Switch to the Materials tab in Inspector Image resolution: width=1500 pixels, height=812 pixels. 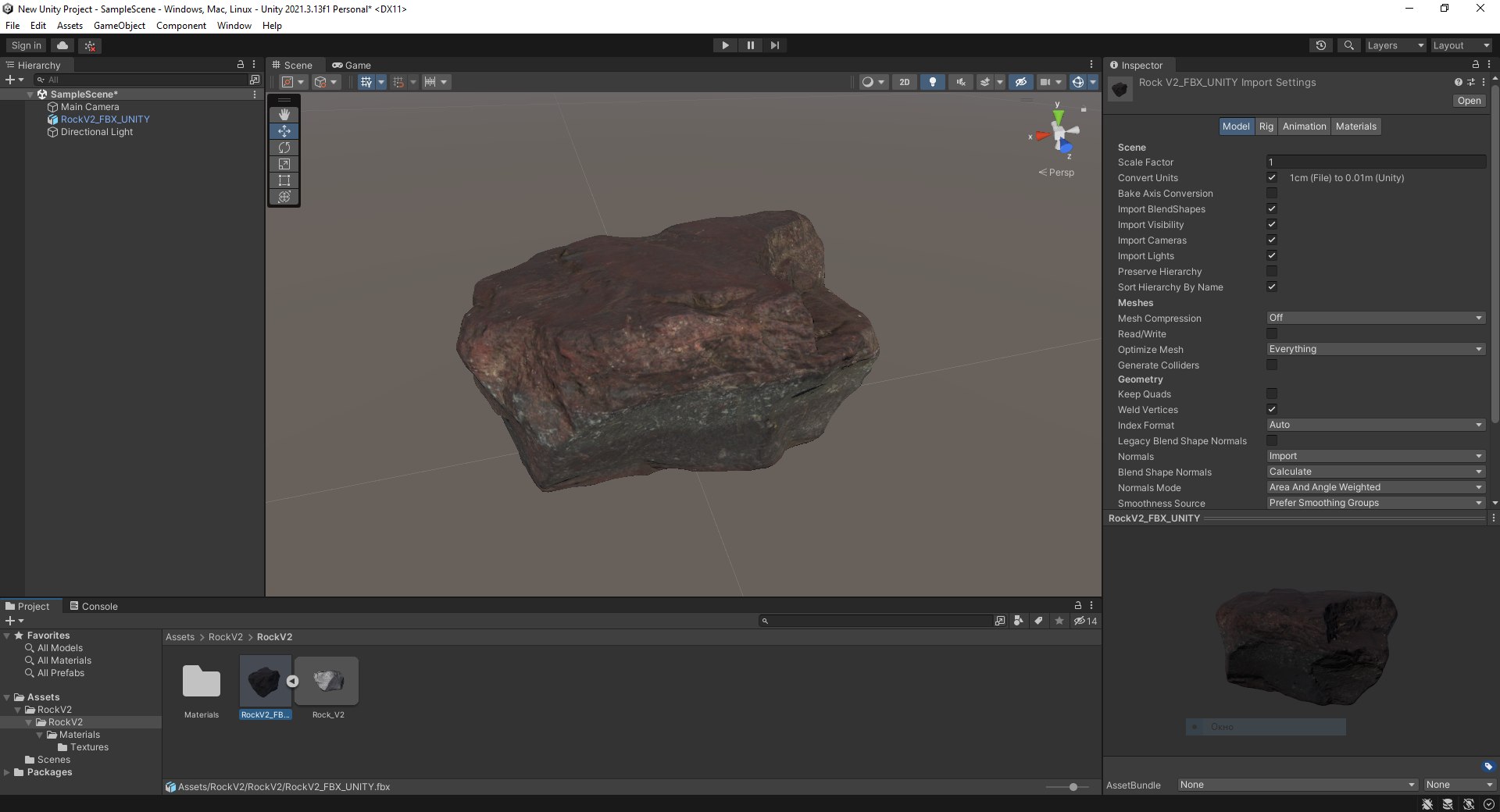[x=1356, y=126]
